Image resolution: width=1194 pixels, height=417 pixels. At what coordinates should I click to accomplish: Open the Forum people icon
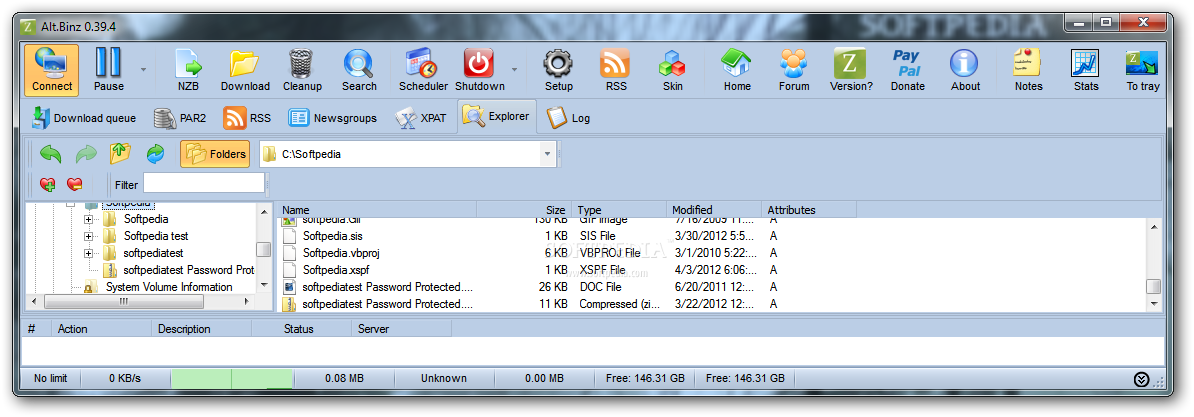click(x=793, y=69)
